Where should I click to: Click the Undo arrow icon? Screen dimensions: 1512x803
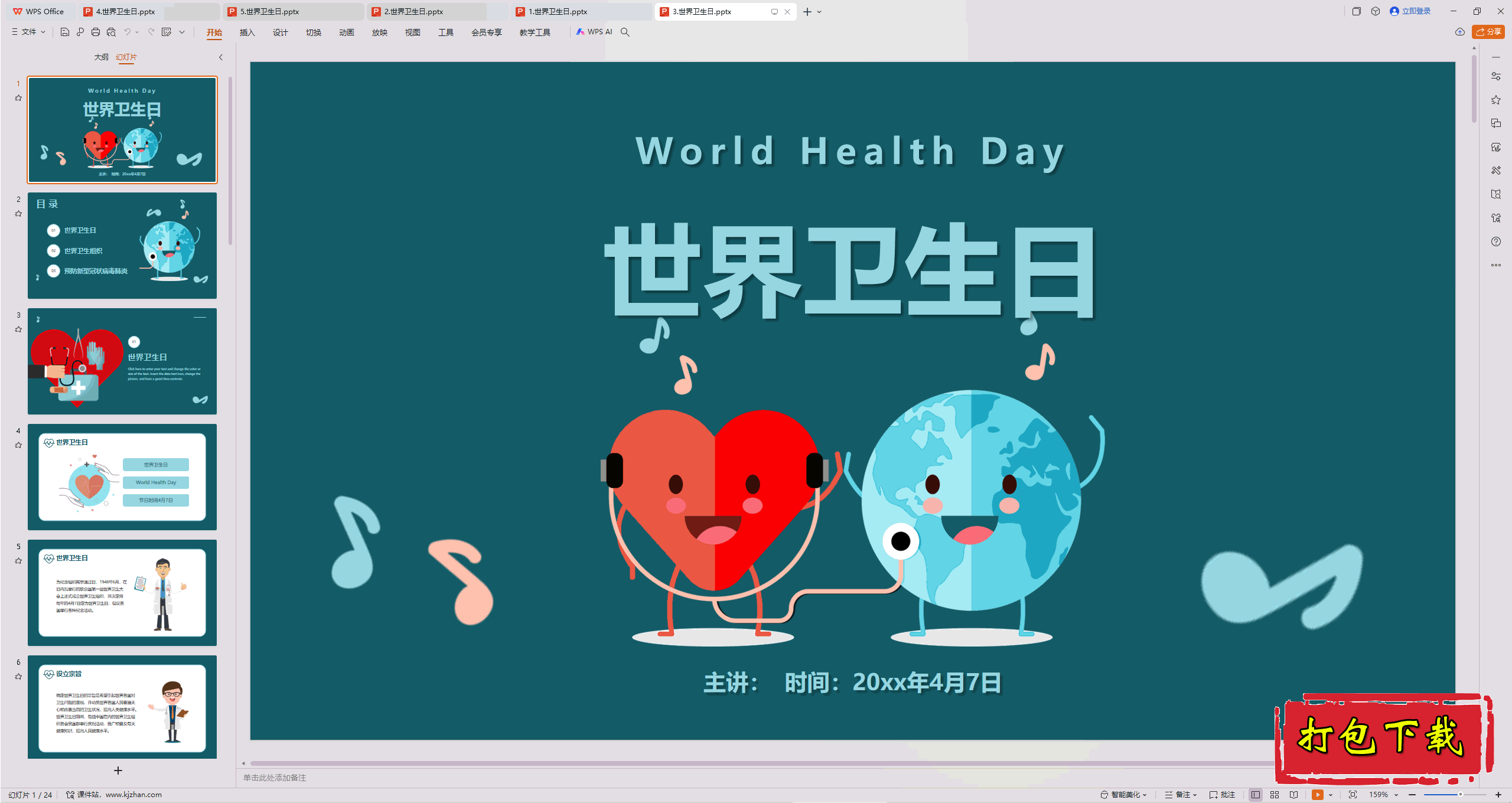(x=127, y=32)
